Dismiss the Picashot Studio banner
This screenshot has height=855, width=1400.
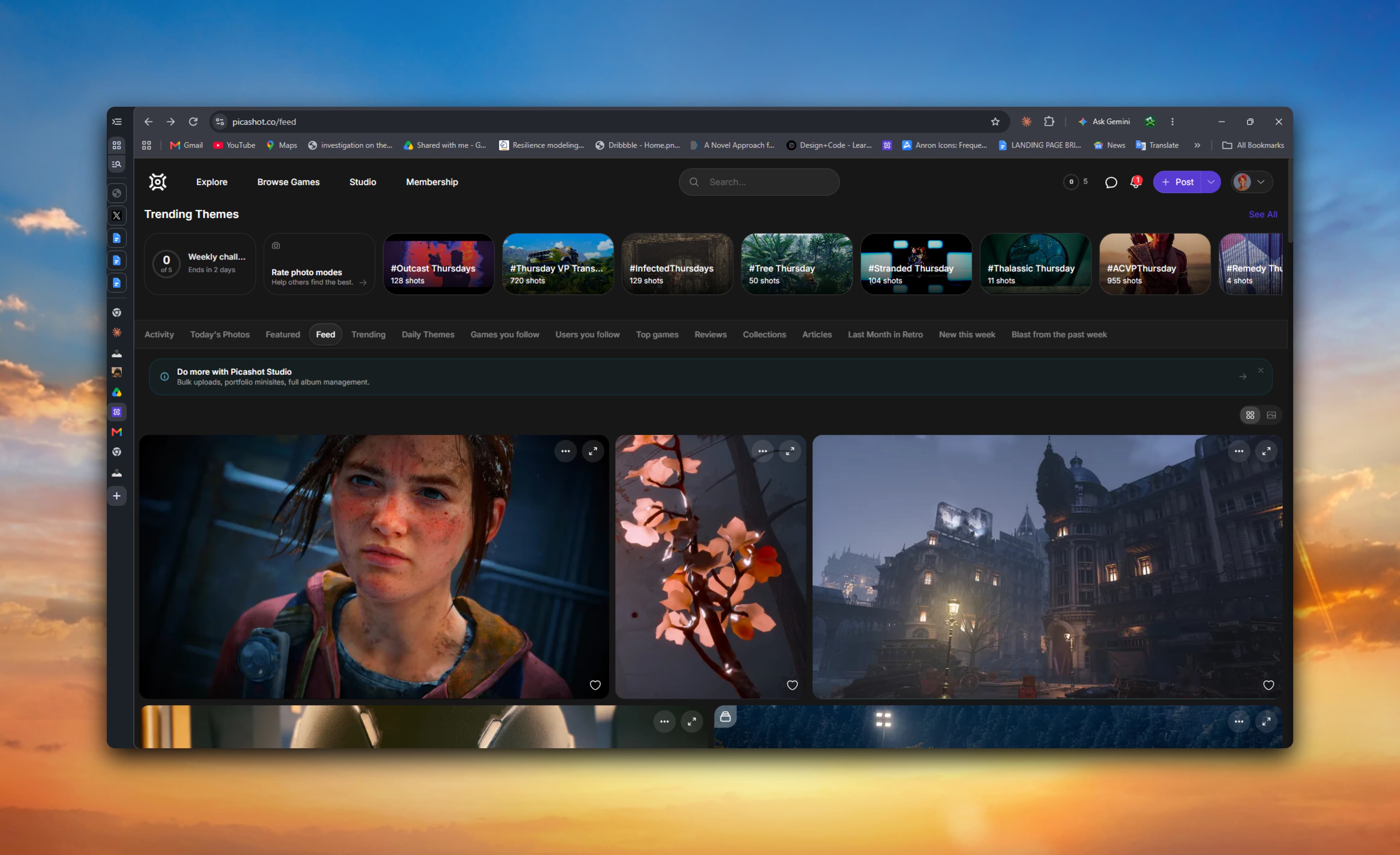pyautogui.click(x=1261, y=370)
